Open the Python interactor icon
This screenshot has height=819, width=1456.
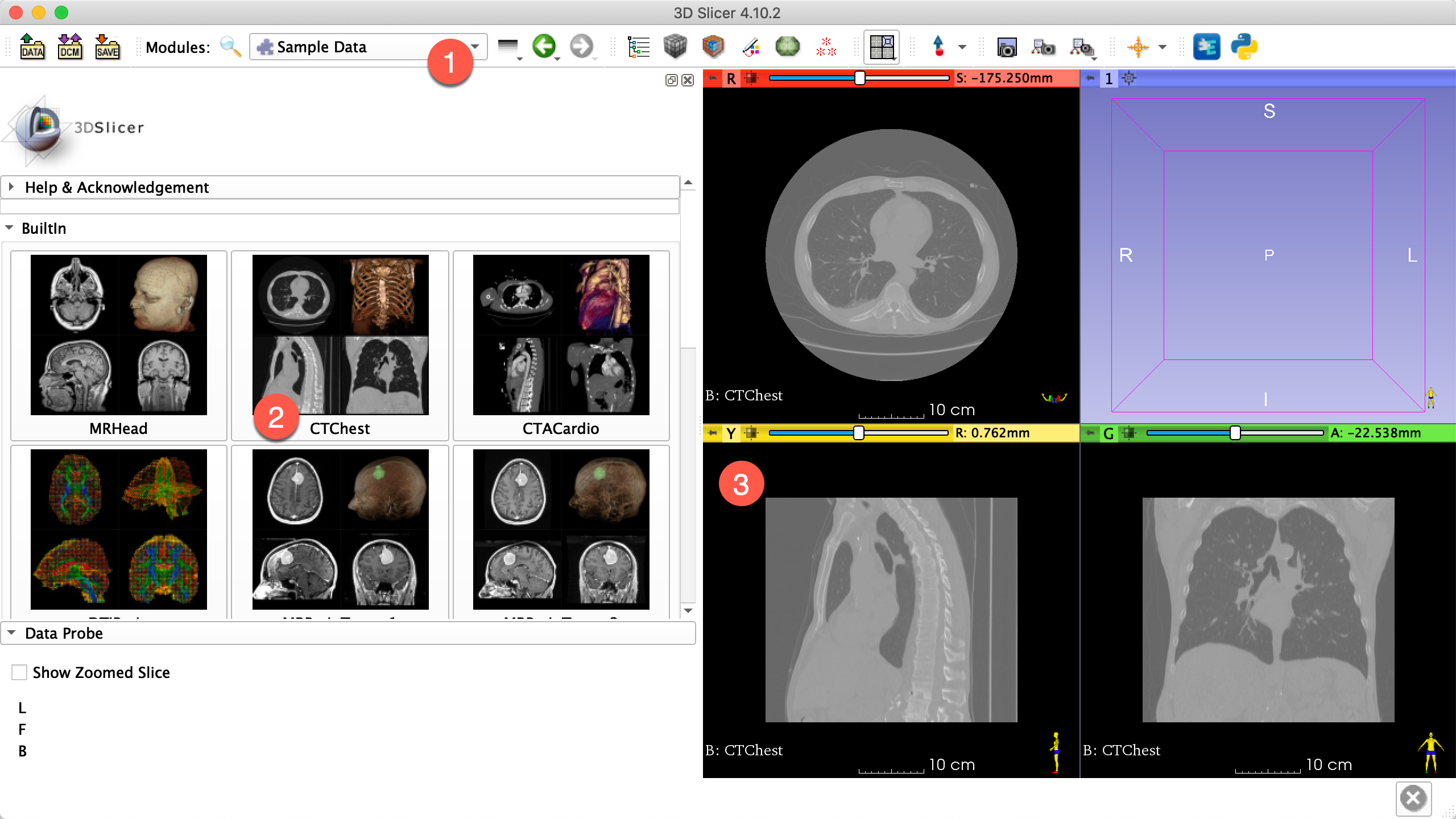tap(1244, 47)
